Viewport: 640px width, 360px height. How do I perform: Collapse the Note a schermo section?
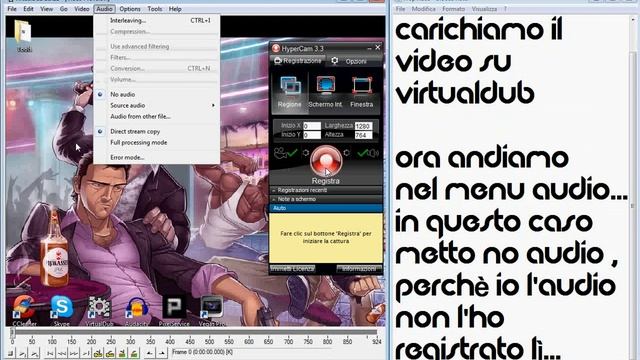(x=326, y=199)
